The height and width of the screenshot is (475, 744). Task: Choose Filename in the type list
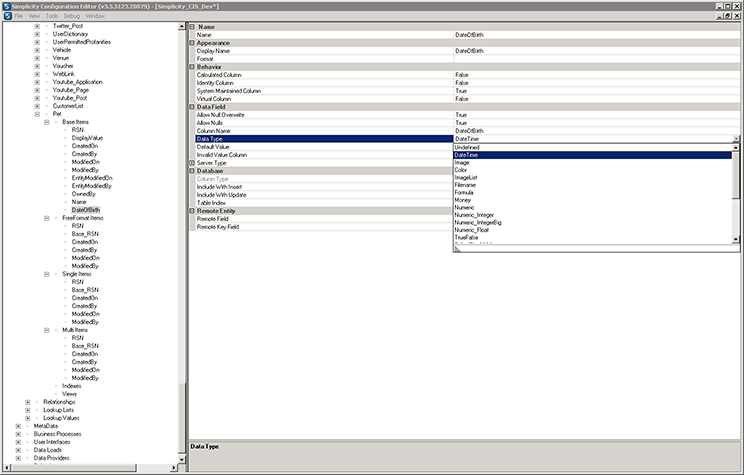[x=593, y=185]
